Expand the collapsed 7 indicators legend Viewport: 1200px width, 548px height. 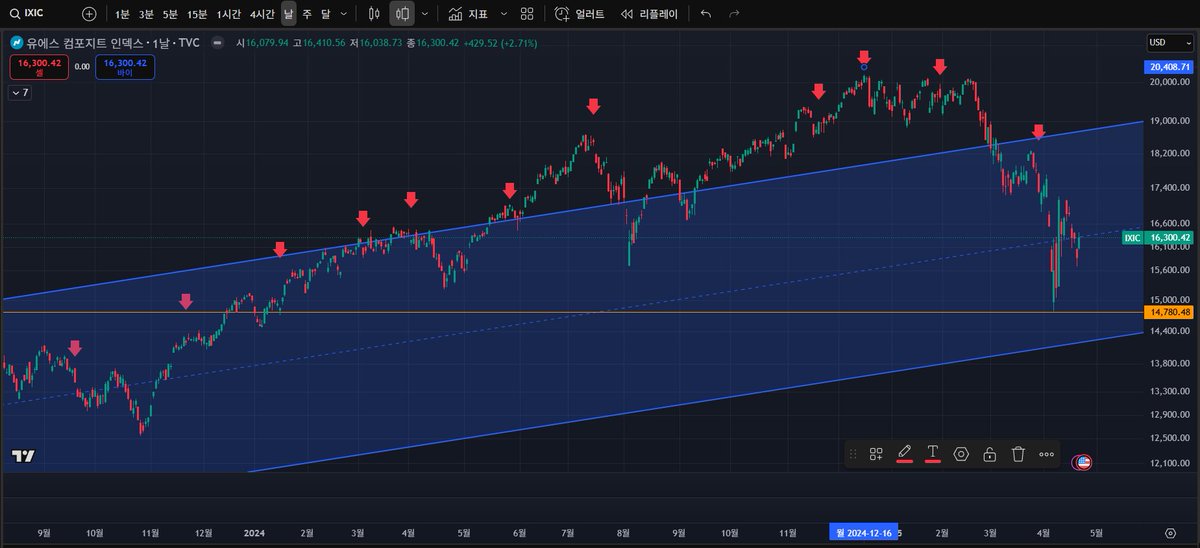[19, 92]
